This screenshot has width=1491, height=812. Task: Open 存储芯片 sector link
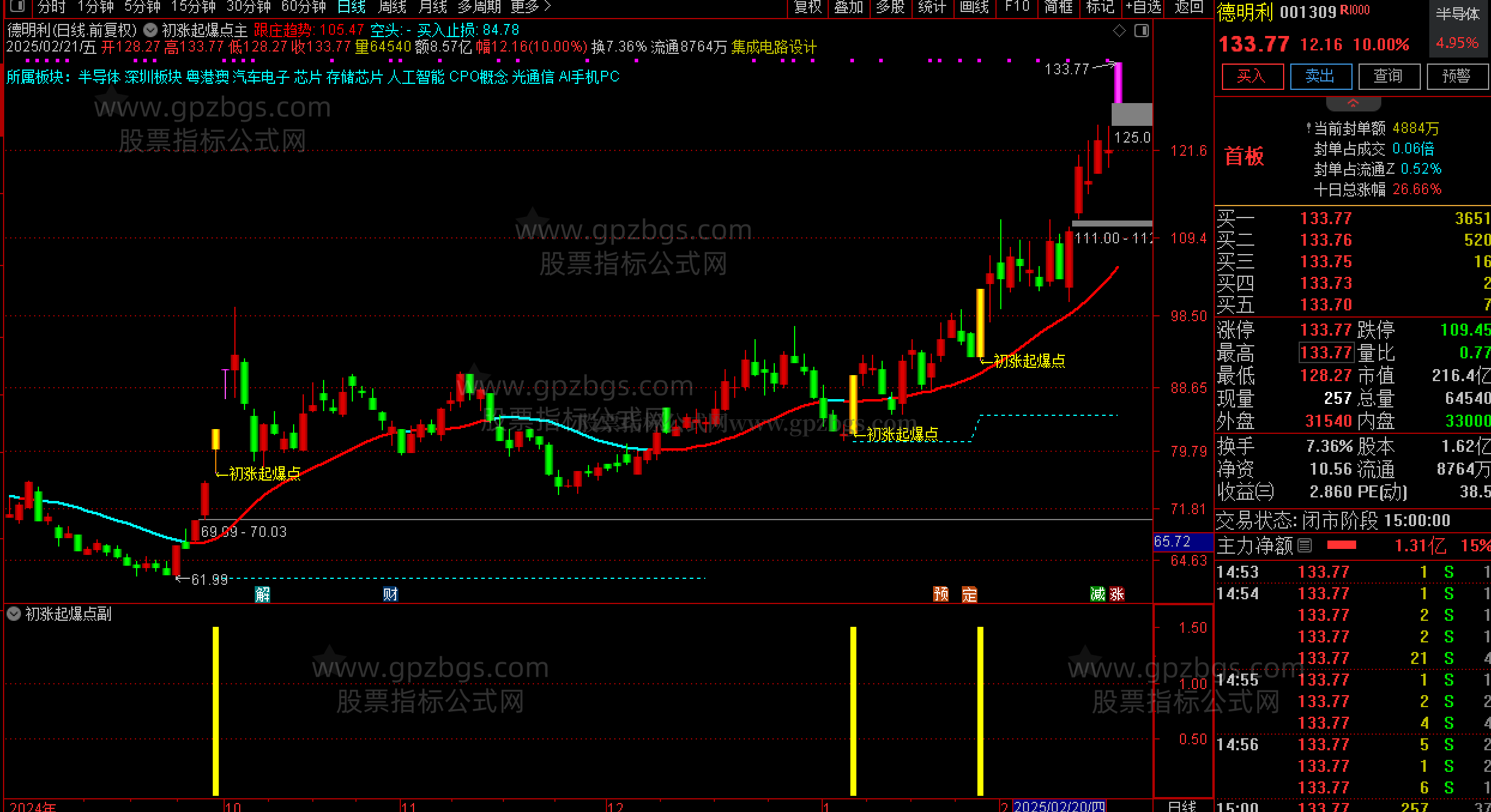[355, 77]
